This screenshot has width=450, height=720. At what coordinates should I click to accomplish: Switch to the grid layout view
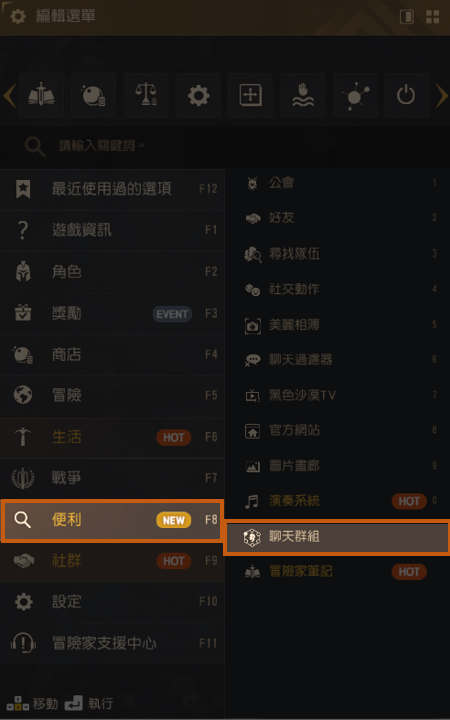pos(433,17)
